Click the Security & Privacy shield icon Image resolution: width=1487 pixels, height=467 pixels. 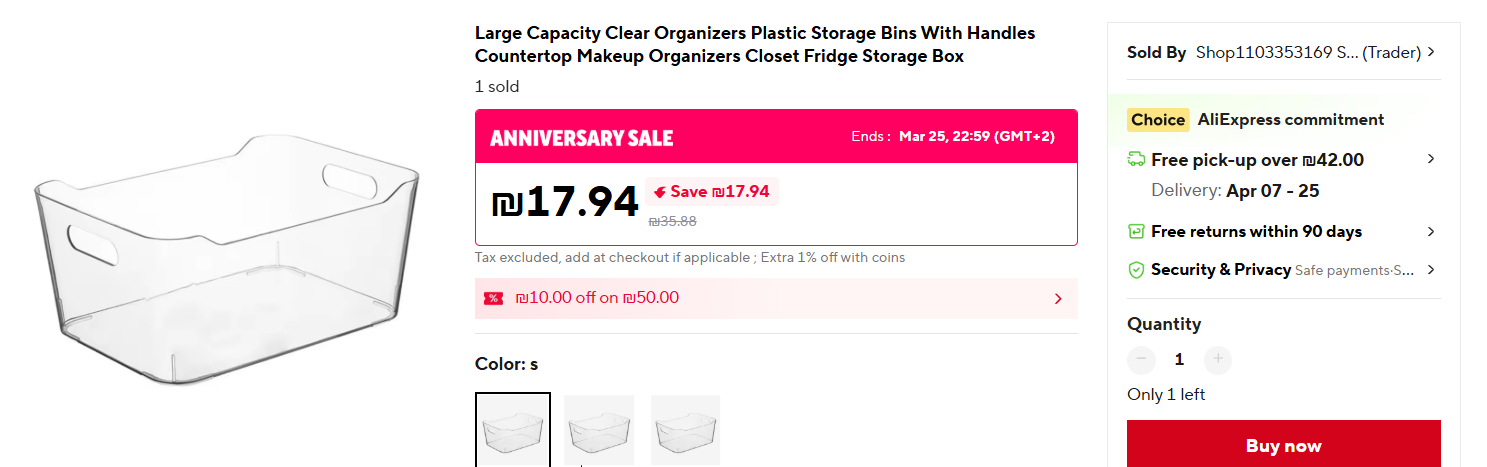point(1136,270)
